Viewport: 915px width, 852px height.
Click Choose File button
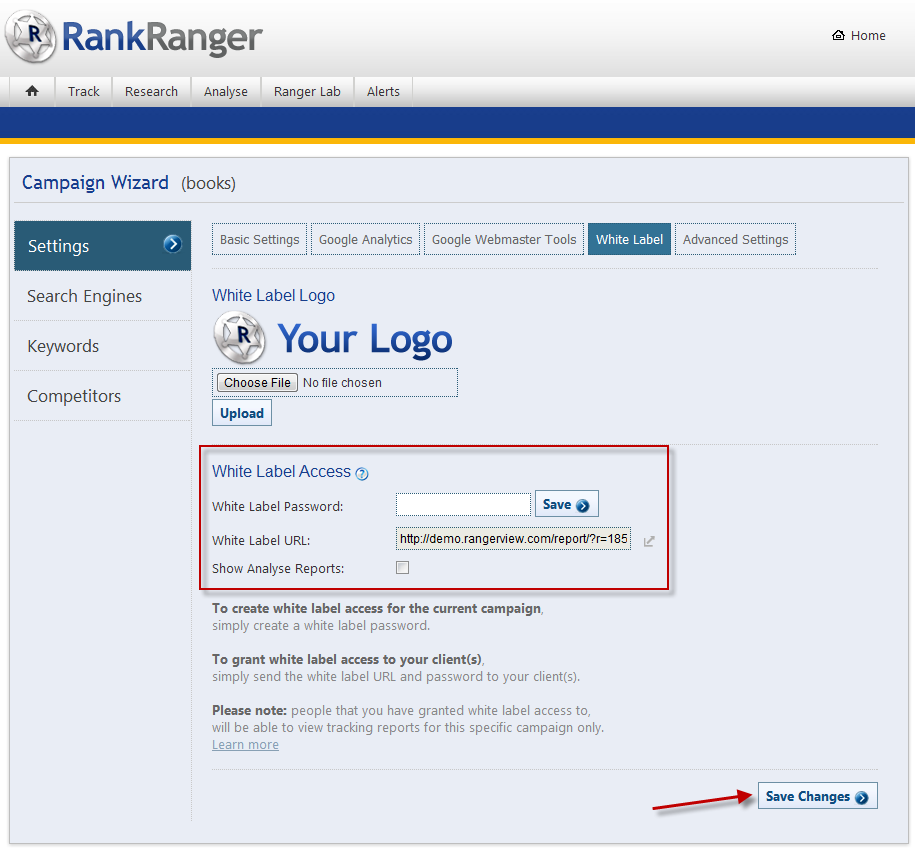tap(257, 383)
